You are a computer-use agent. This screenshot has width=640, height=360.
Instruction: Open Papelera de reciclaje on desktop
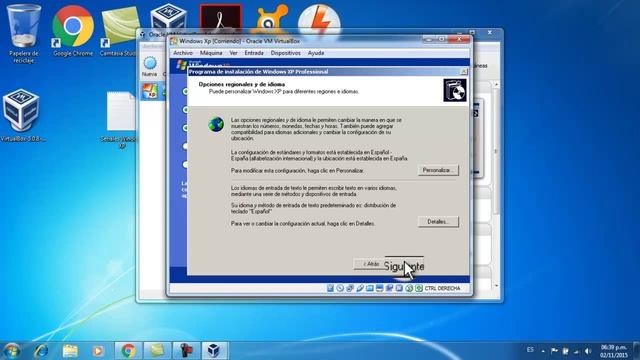[x=23, y=34]
